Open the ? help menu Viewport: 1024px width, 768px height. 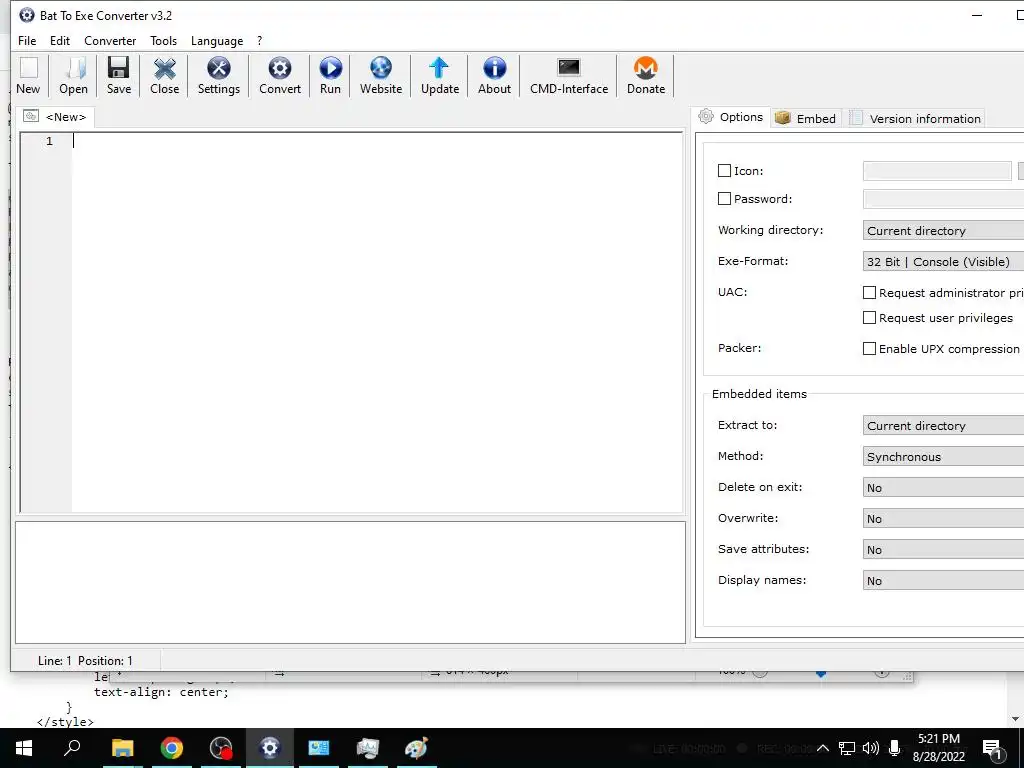click(x=259, y=40)
